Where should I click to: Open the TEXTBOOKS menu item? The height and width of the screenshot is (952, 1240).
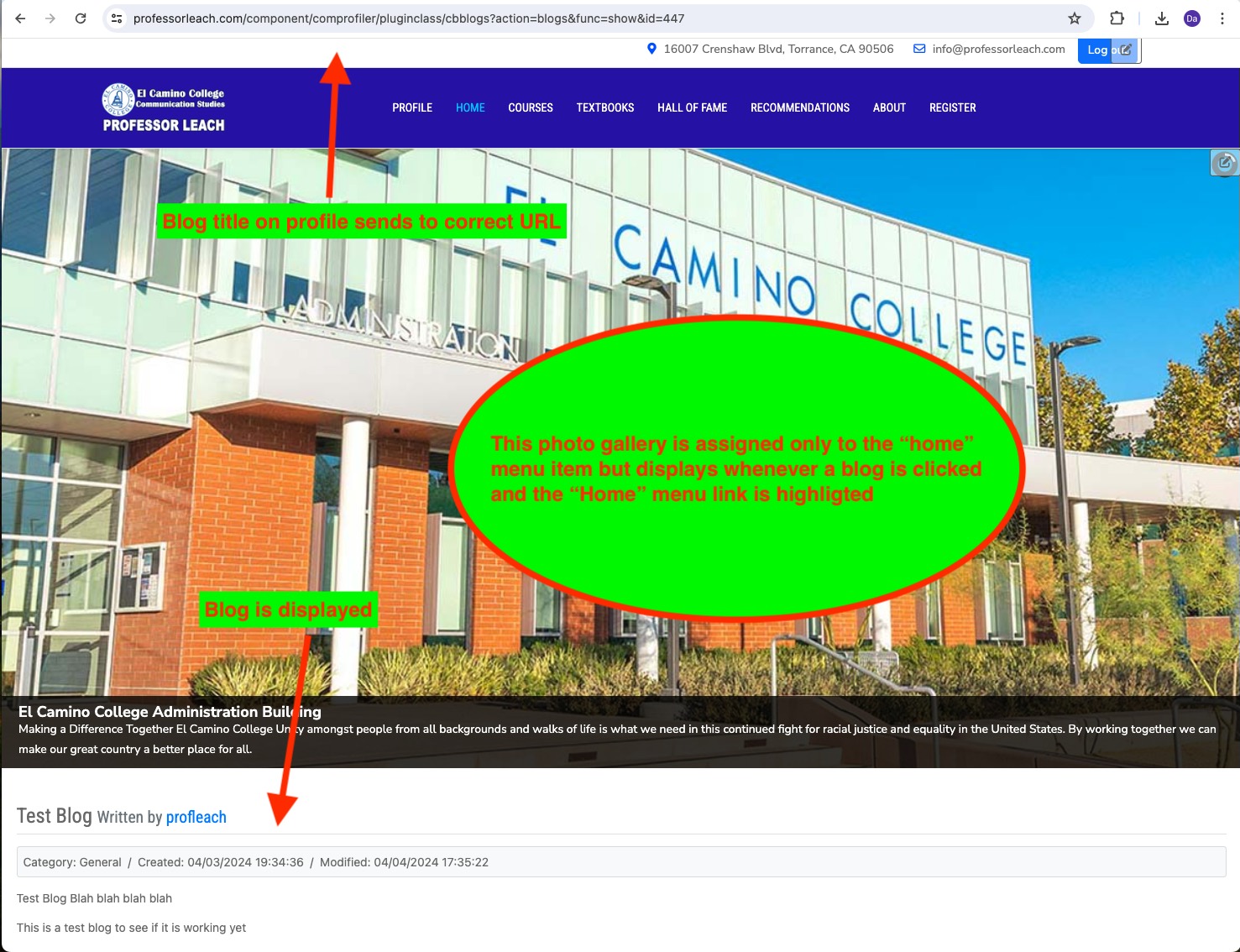(x=605, y=107)
